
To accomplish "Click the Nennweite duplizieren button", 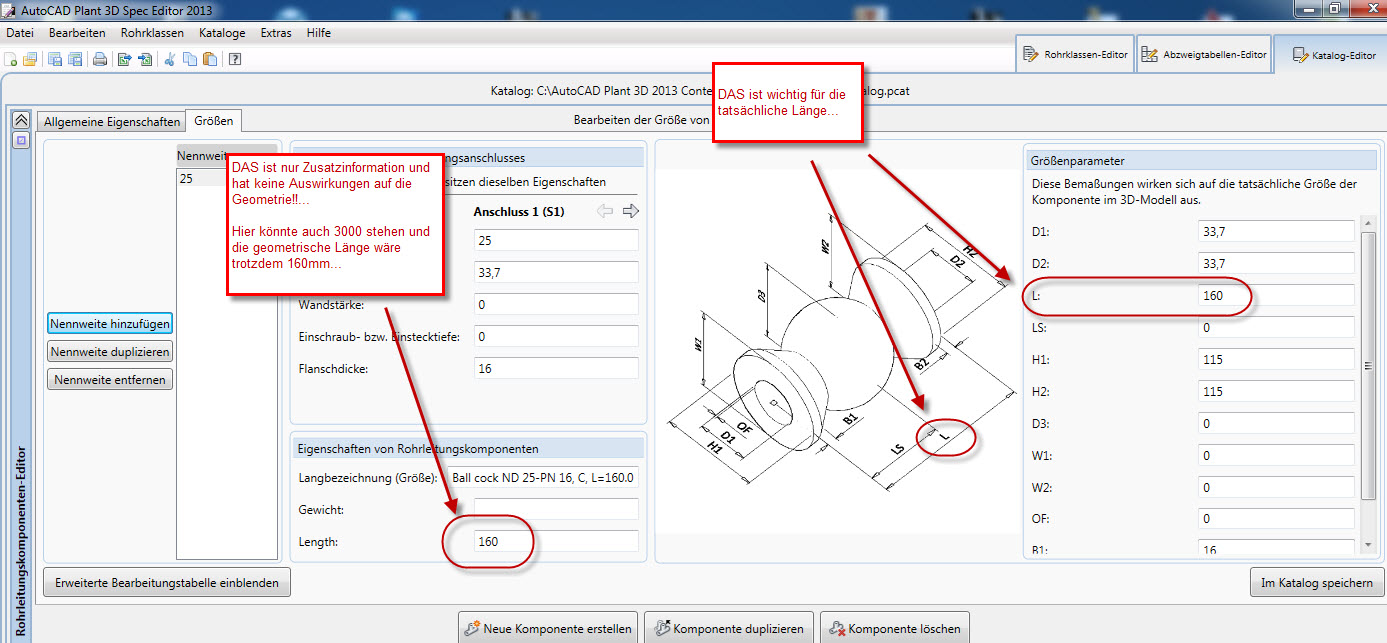I will (x=110, y=352).
